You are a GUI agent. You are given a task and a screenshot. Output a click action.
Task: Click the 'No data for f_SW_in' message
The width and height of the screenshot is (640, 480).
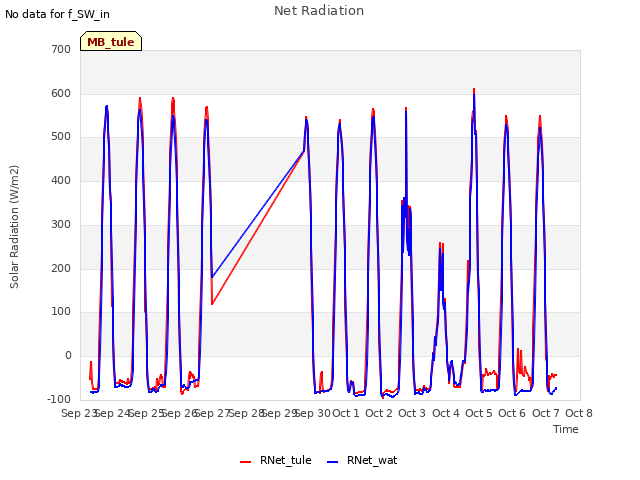[x=57, y=14]
